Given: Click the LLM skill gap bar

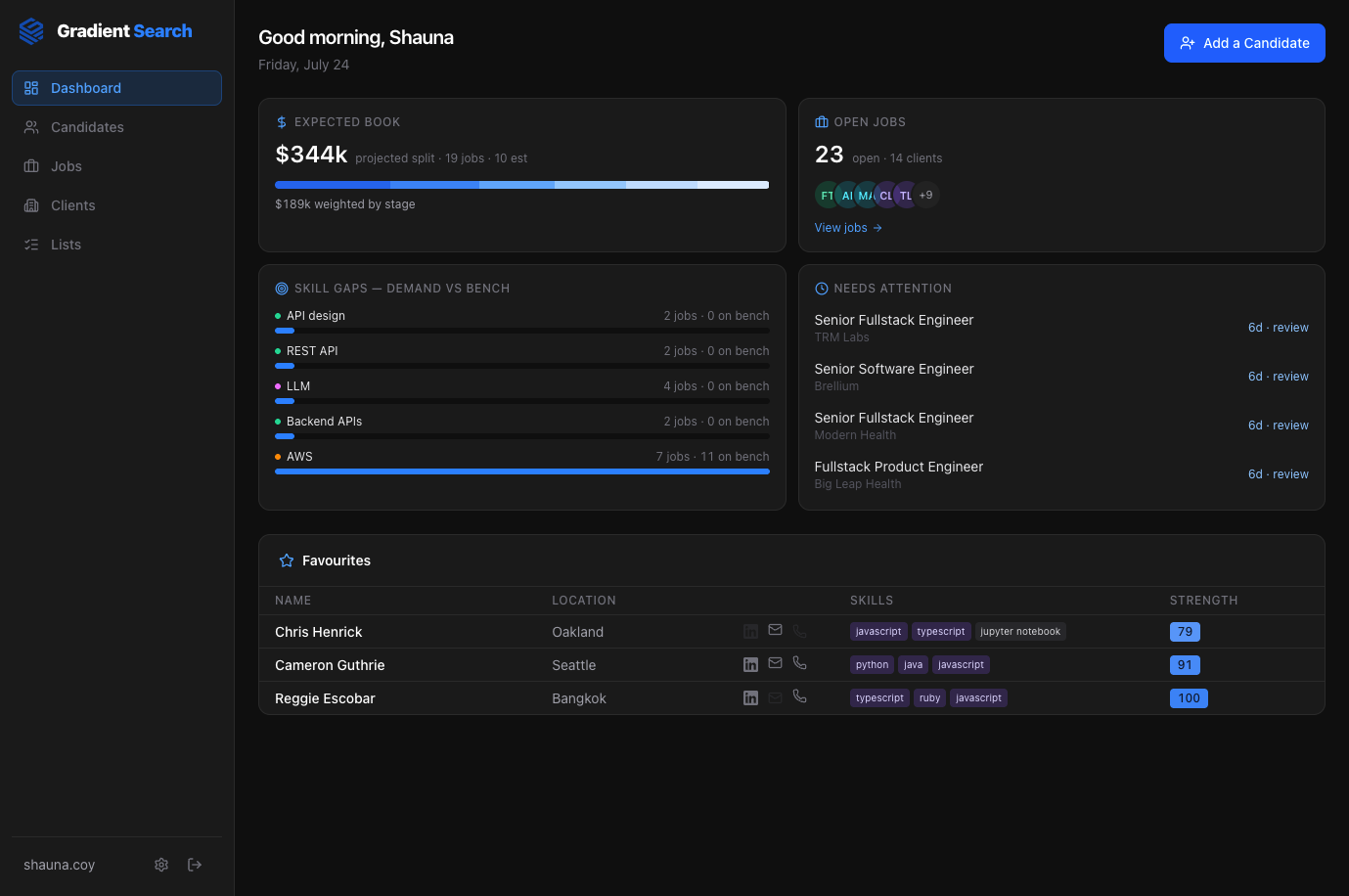Looking at the screenshot, I should pos(522,401).
